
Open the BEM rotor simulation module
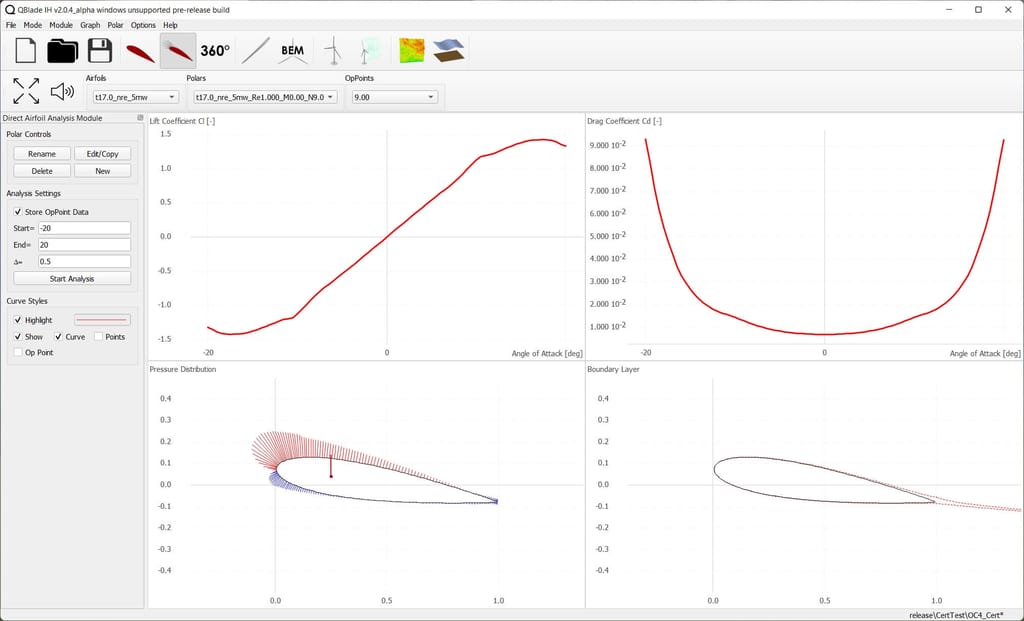point(292,49)
